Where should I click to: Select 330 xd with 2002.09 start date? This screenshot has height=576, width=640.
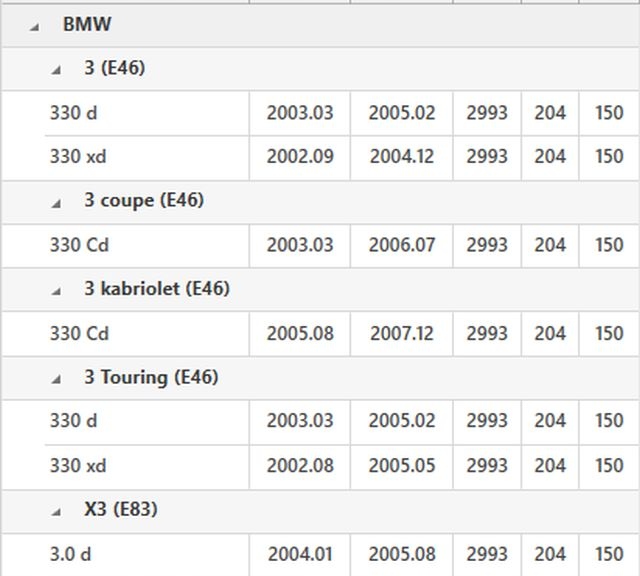78,157
